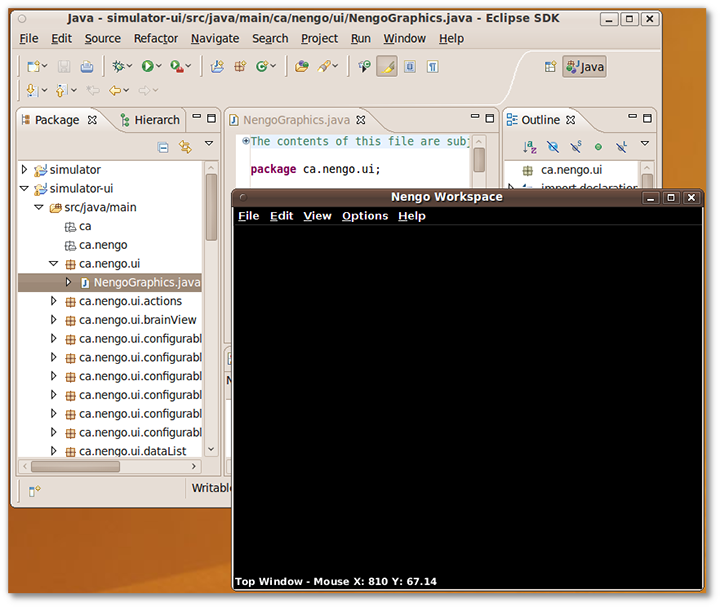Viewport: 720px width, 607px height.
Task: Click the Open Perspective icon
Action: [x=550, y=67]
